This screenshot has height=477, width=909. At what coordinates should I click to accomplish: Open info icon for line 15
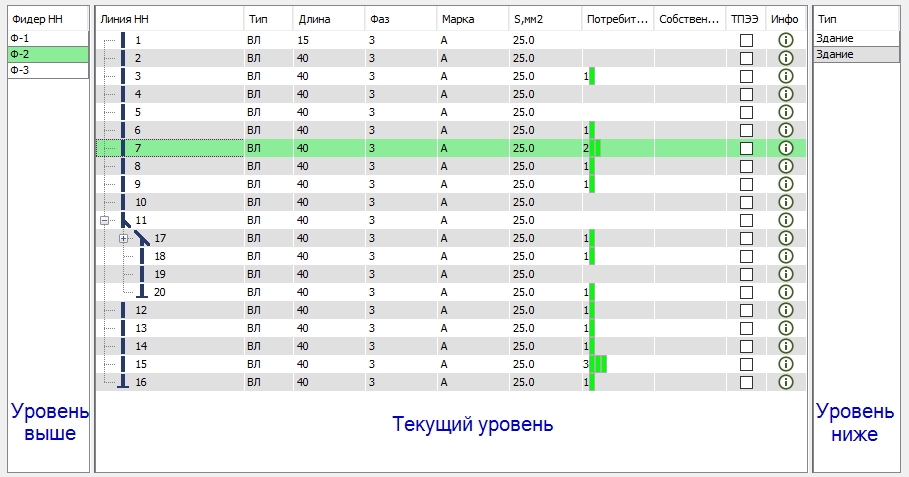pyautogui.click(x=786, y=363)
